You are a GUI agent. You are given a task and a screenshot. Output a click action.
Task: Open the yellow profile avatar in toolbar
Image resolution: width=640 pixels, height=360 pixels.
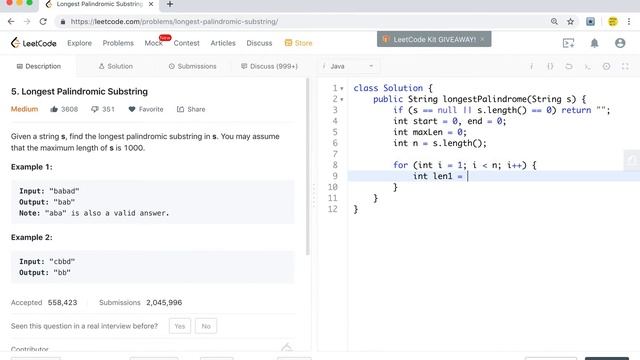(x=612, y=22)
